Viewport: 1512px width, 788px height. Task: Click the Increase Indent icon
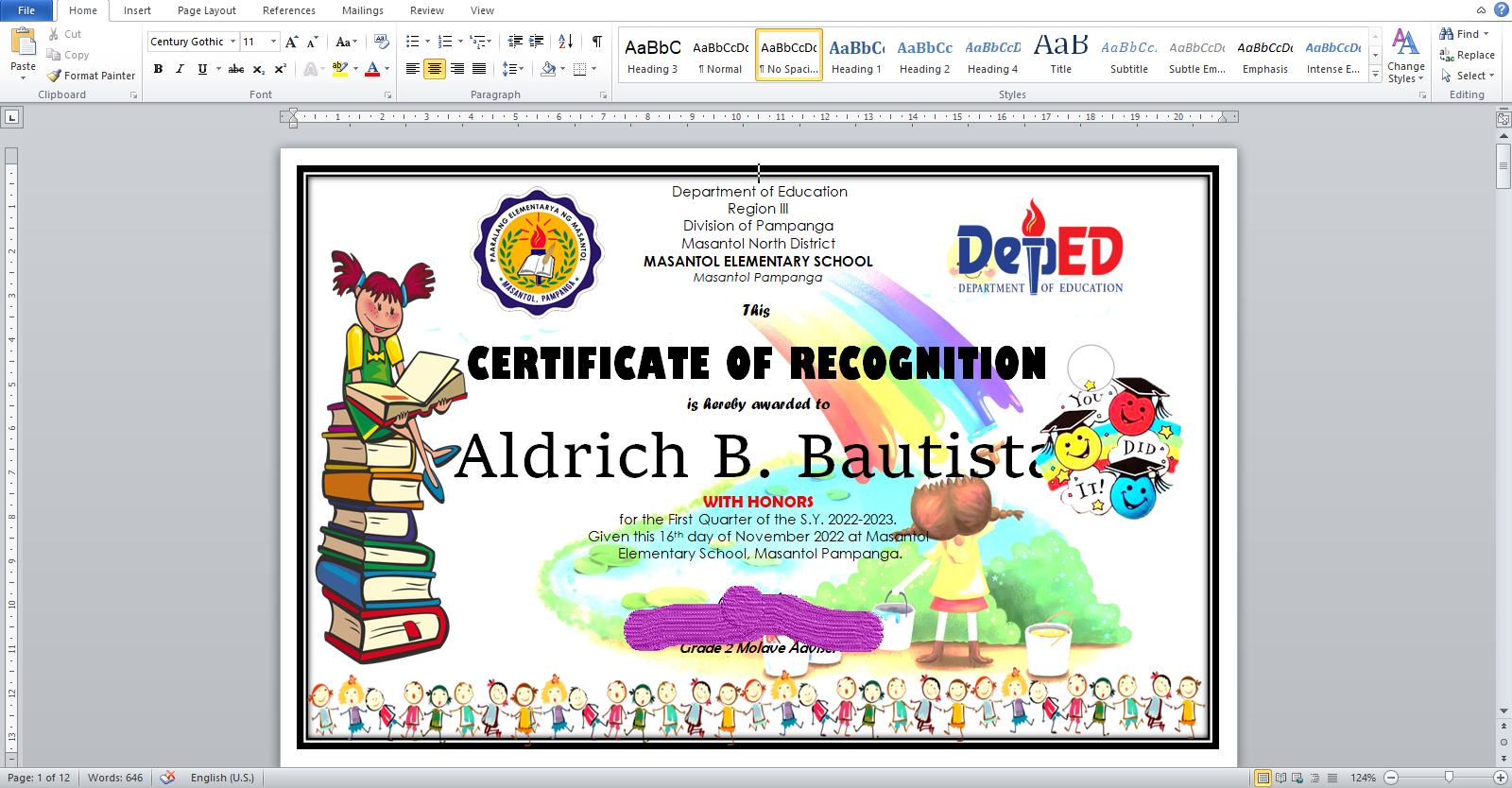pyautogui.click(x=537, y=42)
